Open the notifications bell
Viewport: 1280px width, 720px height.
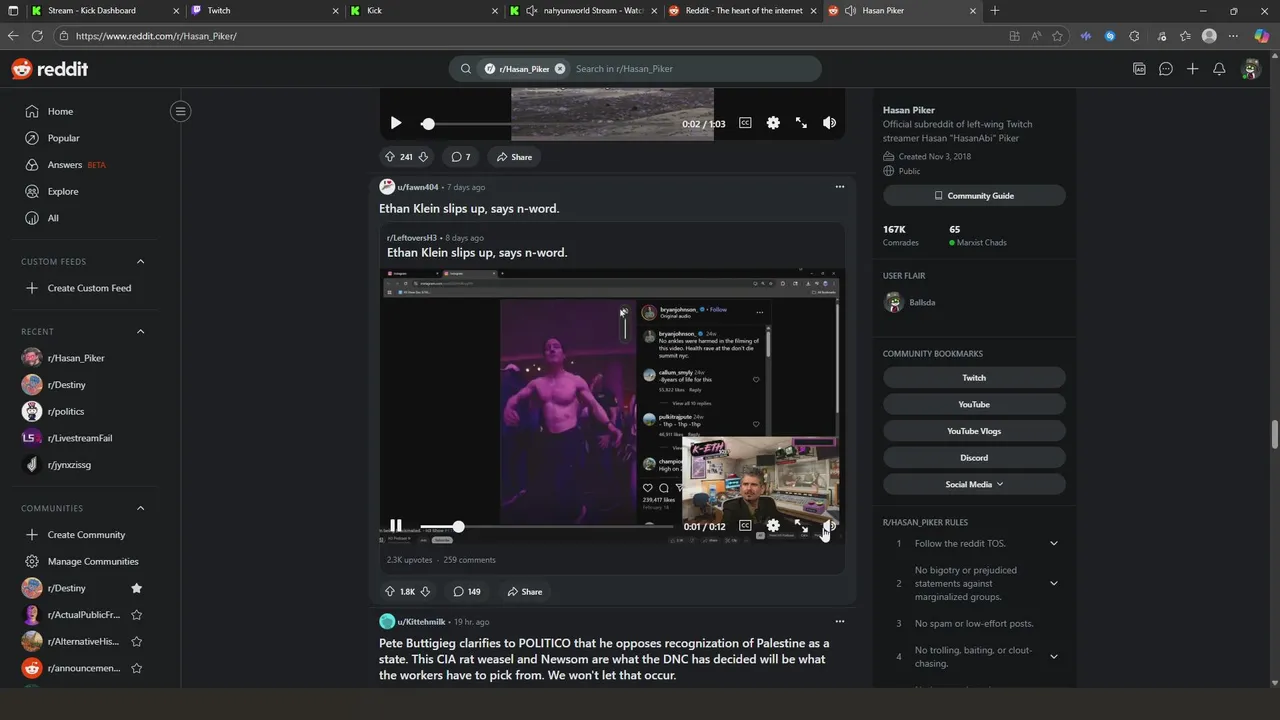pyautogui.click(x=1219, y=69)
